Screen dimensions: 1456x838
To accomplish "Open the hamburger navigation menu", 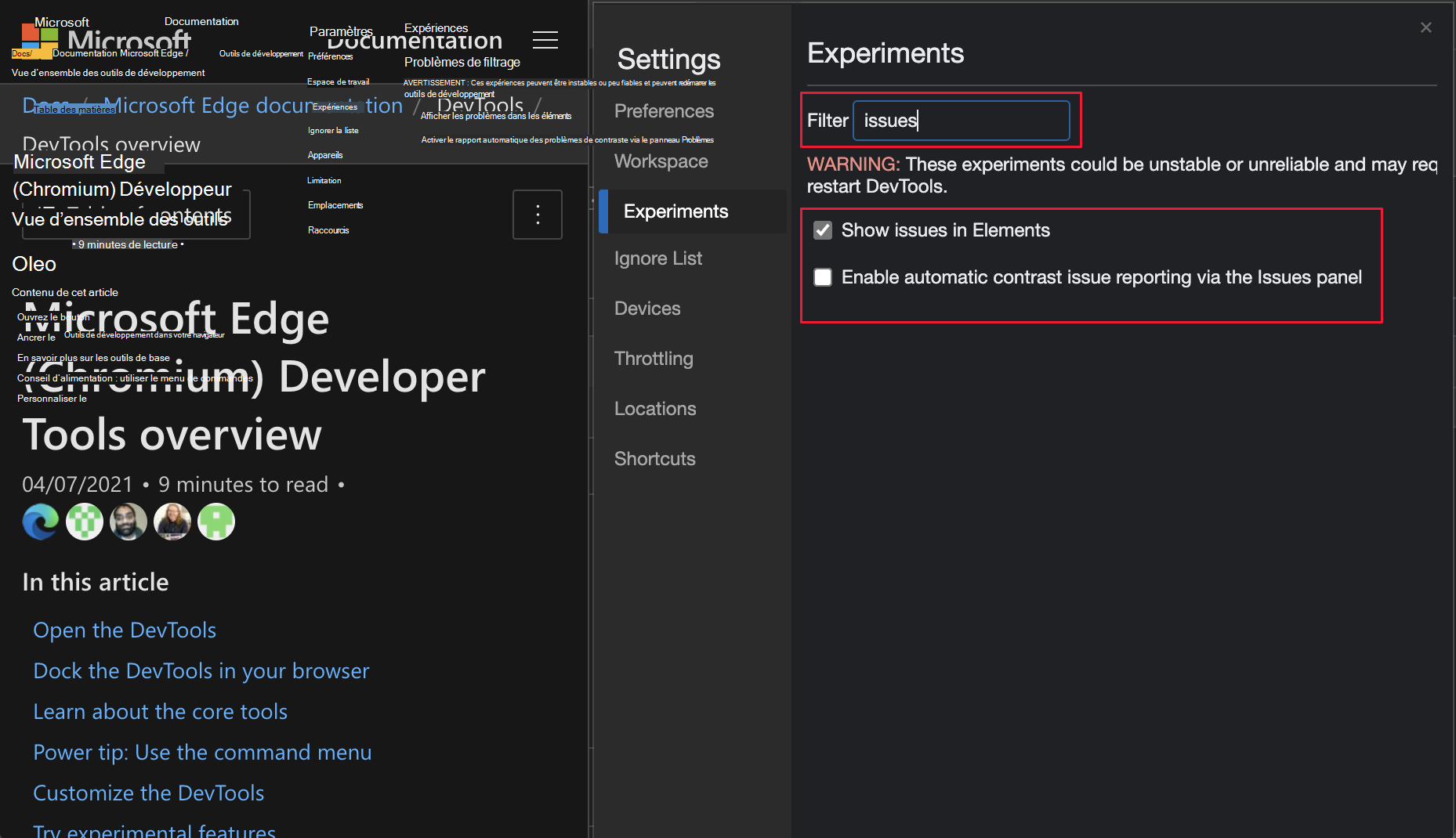I will coord(545,40).
